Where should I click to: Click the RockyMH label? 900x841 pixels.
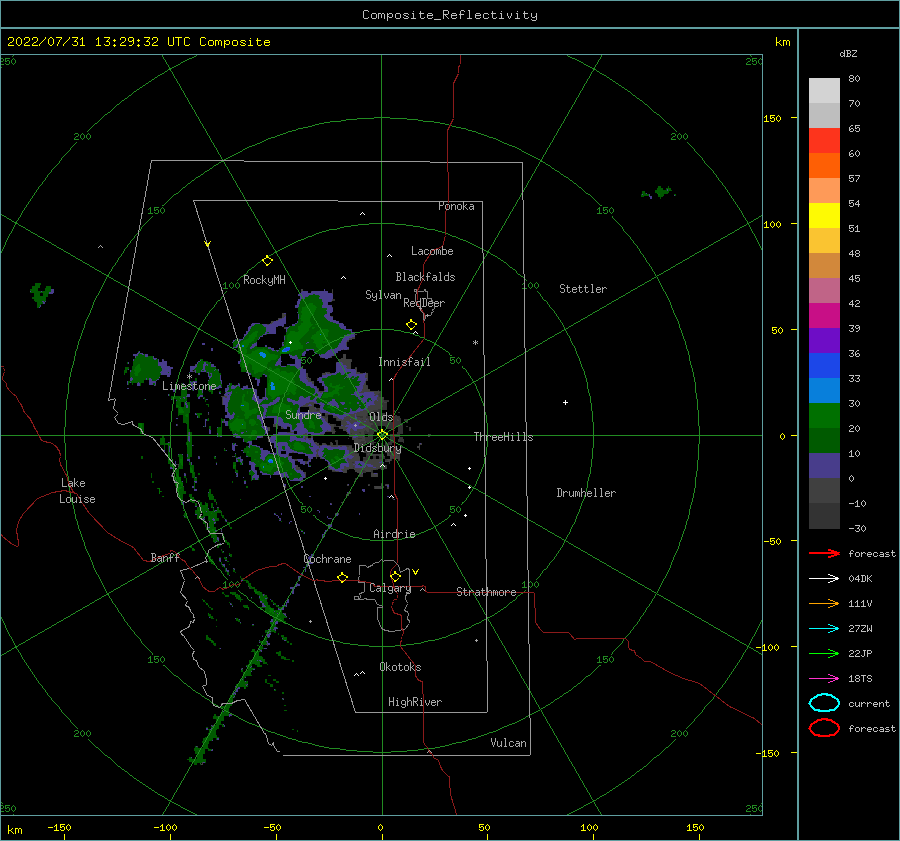(x=264, y=280)
